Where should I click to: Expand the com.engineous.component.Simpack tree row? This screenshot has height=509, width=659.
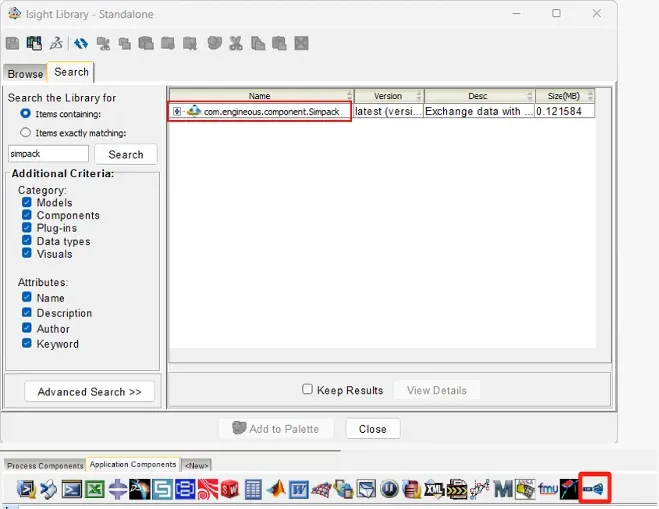177,111
